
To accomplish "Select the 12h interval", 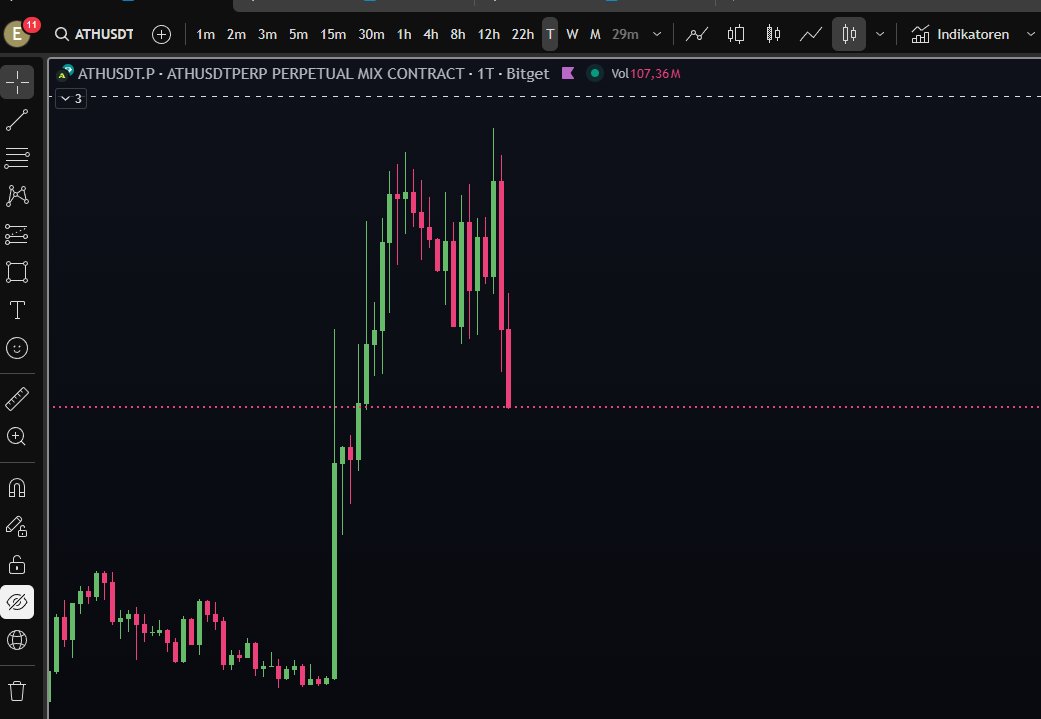I will 489,34.
